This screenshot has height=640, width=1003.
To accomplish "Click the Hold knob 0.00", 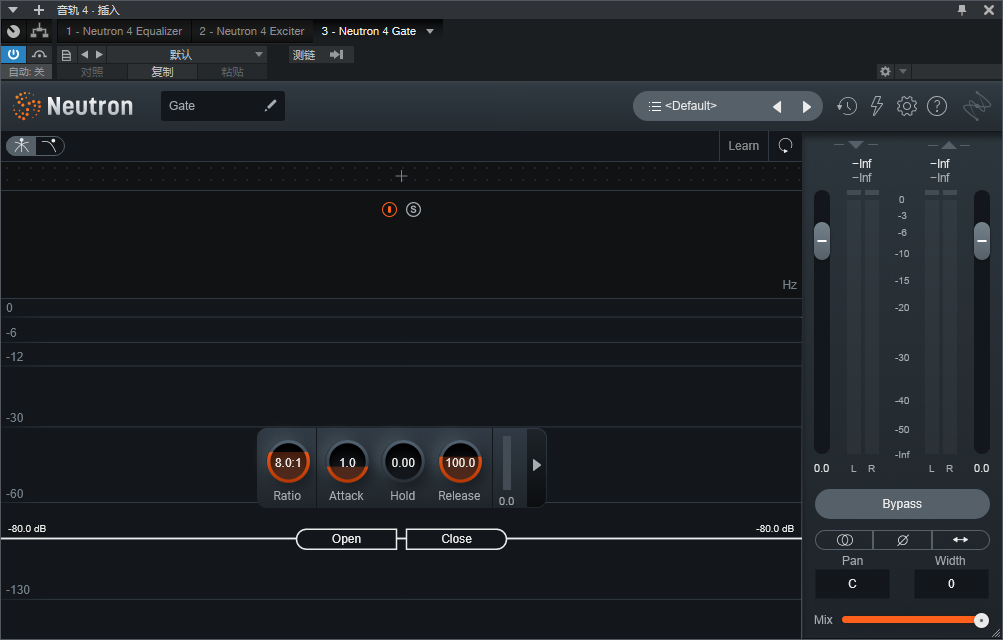I will (403, 462).
